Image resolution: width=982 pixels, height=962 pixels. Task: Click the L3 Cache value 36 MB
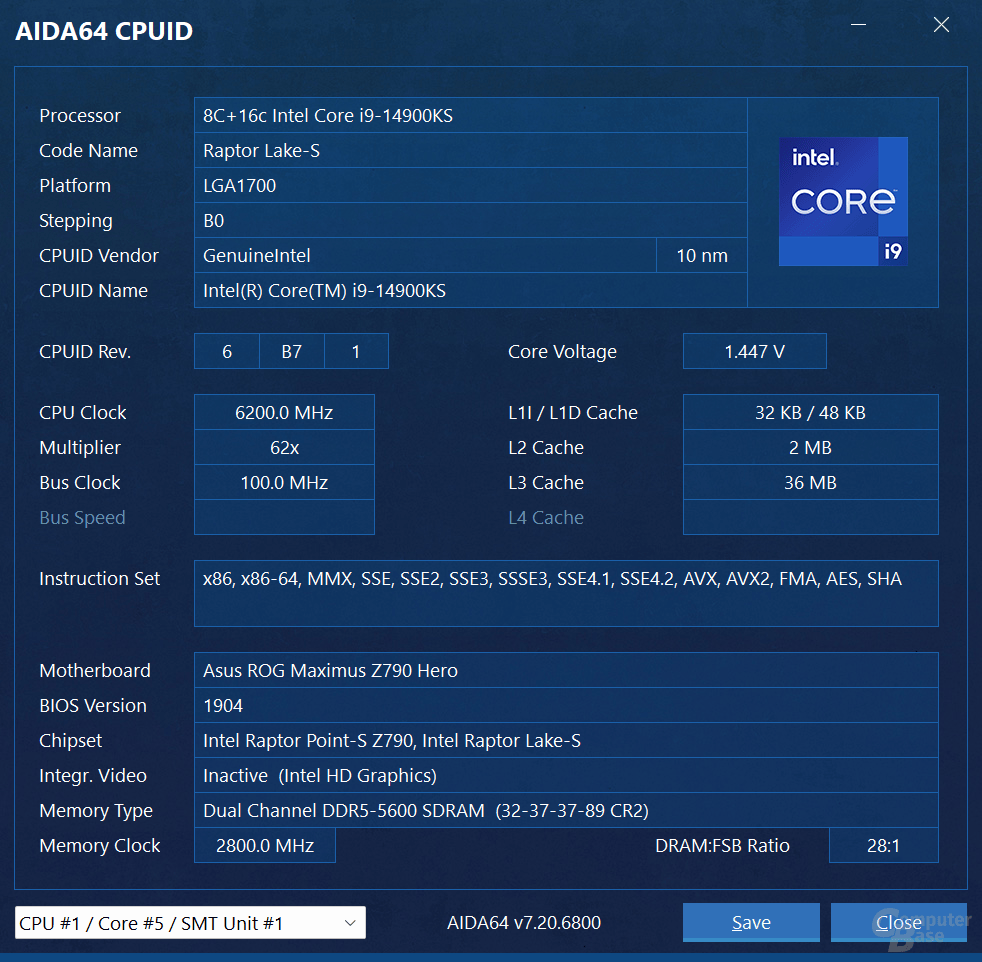(810, 482)
